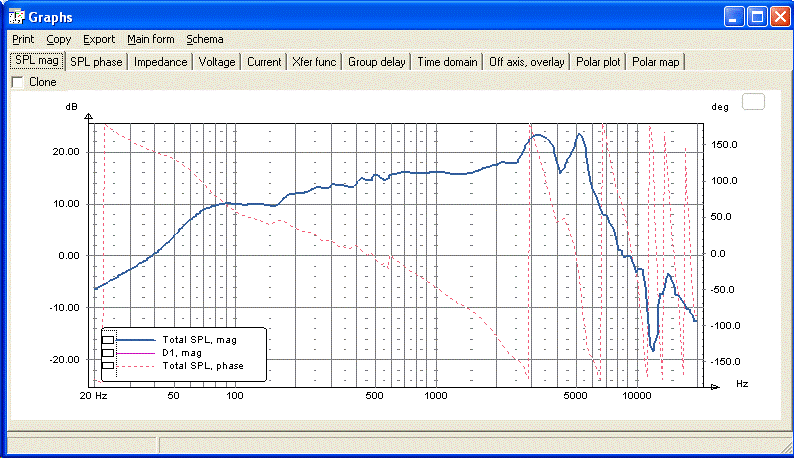The width and height of the screenshot is (794, 458).
Task: Show the Xfer func tab
Action: click(314, 62)
